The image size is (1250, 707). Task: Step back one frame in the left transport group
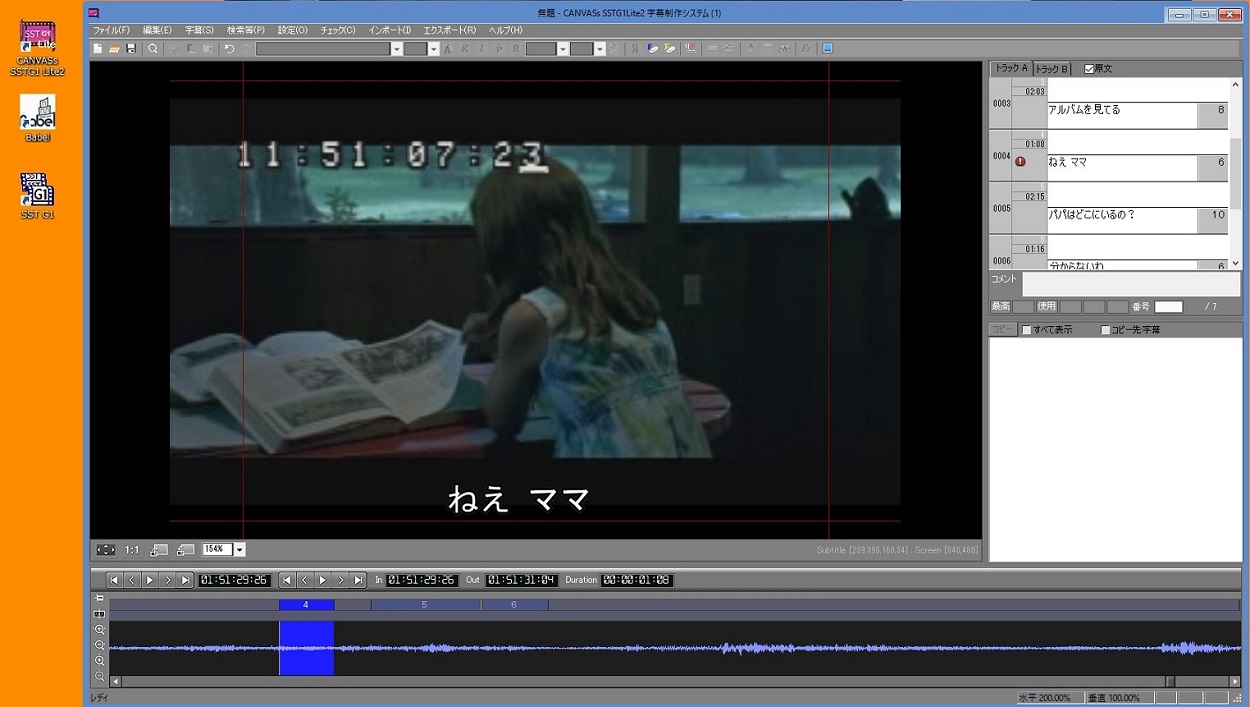(x=132, y=580)
